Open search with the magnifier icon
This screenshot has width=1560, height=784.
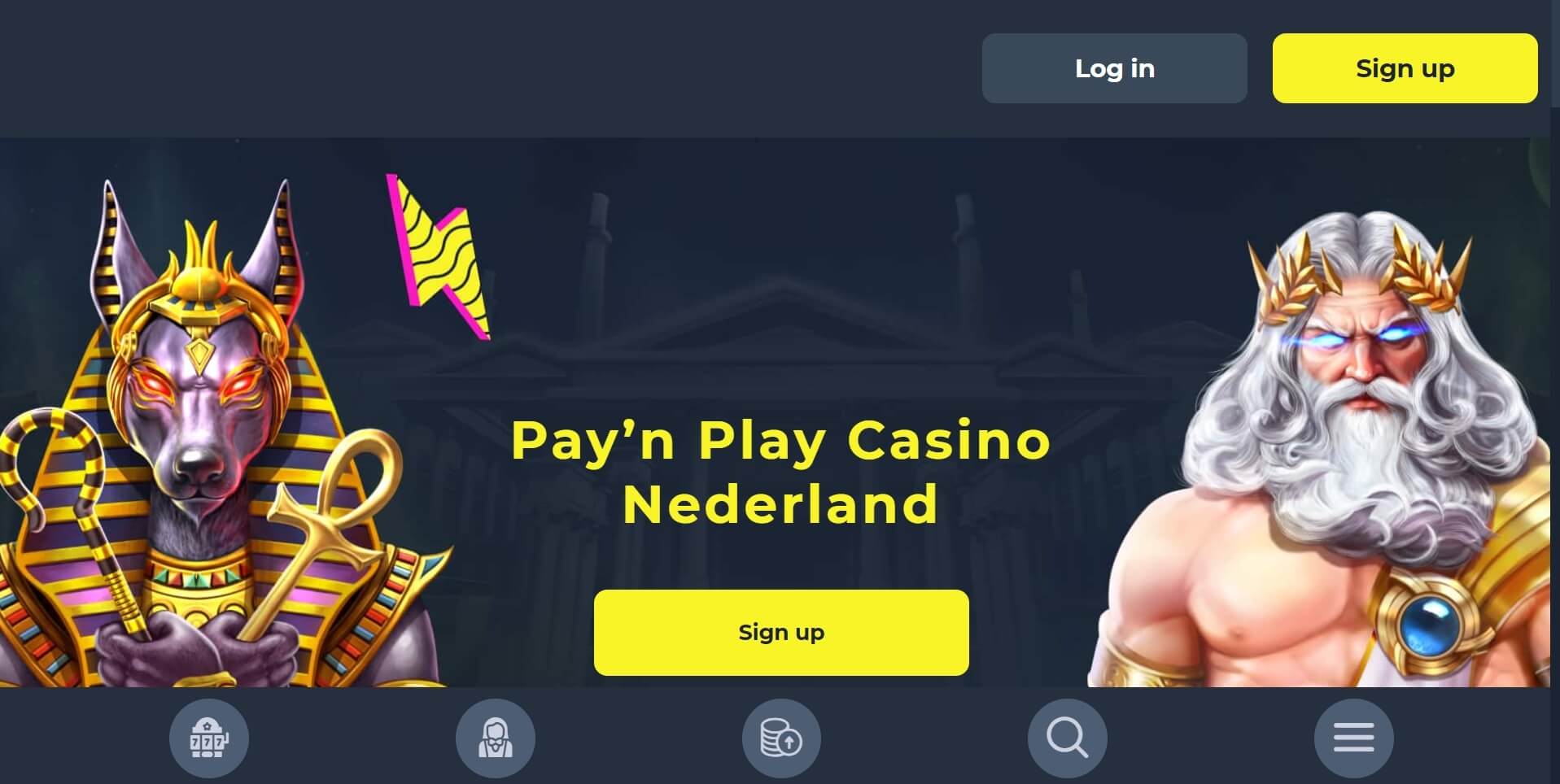(x=1067, y=738)
